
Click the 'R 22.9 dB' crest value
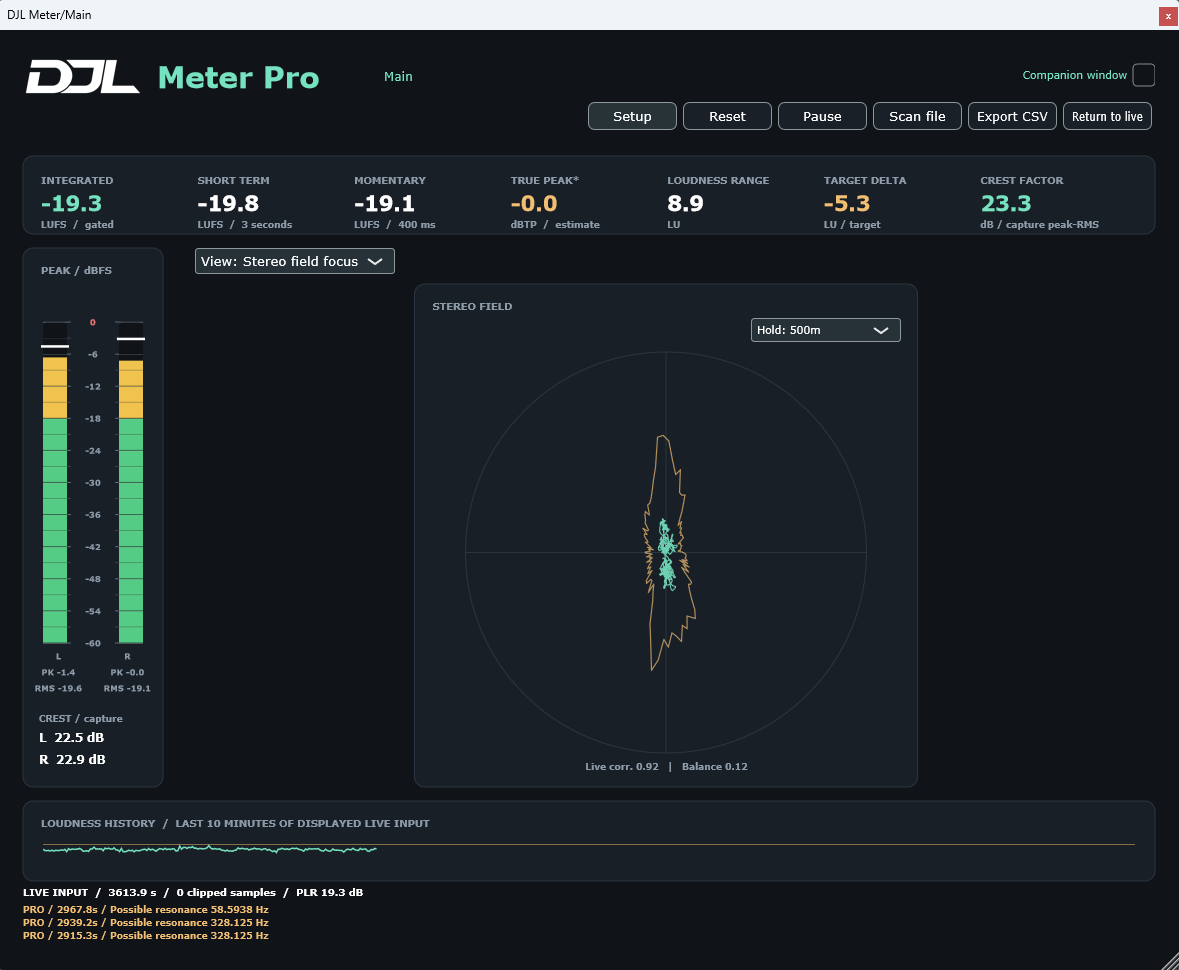72,759
